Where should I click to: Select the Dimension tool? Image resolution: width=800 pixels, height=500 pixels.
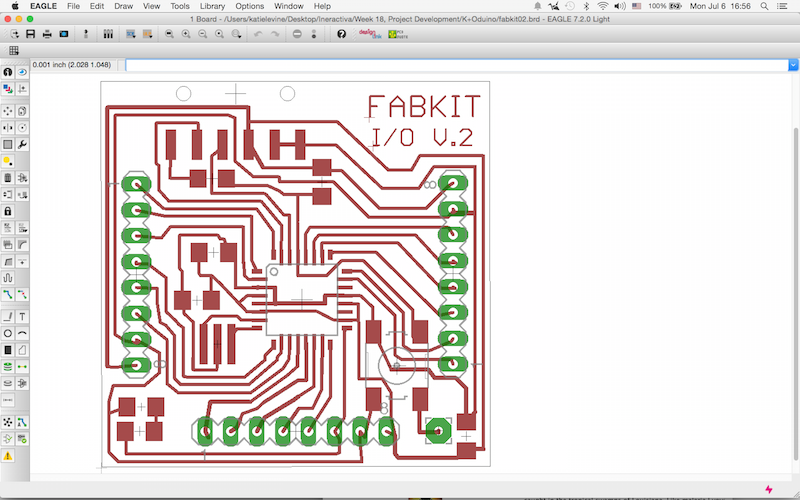click(8, 400)
